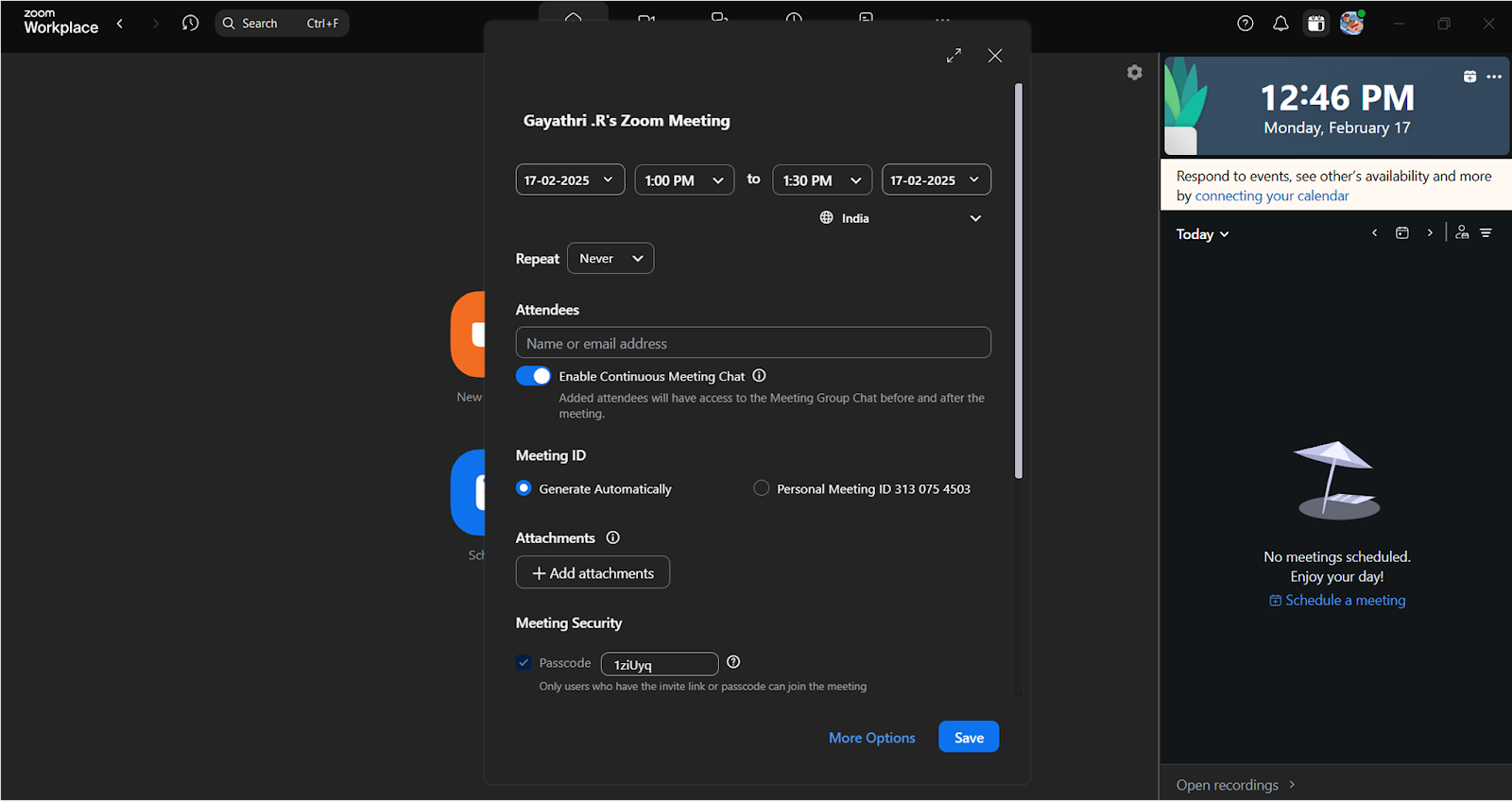Image resolution: width=1512 pixels, height=801 pixels.
Task: Open the history clock icon
Action: [x=191, y=24]
